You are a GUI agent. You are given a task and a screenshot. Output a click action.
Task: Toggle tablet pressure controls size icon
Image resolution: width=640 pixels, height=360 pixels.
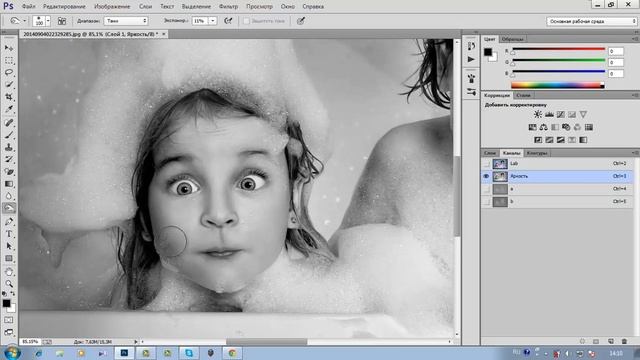[301, 21]
